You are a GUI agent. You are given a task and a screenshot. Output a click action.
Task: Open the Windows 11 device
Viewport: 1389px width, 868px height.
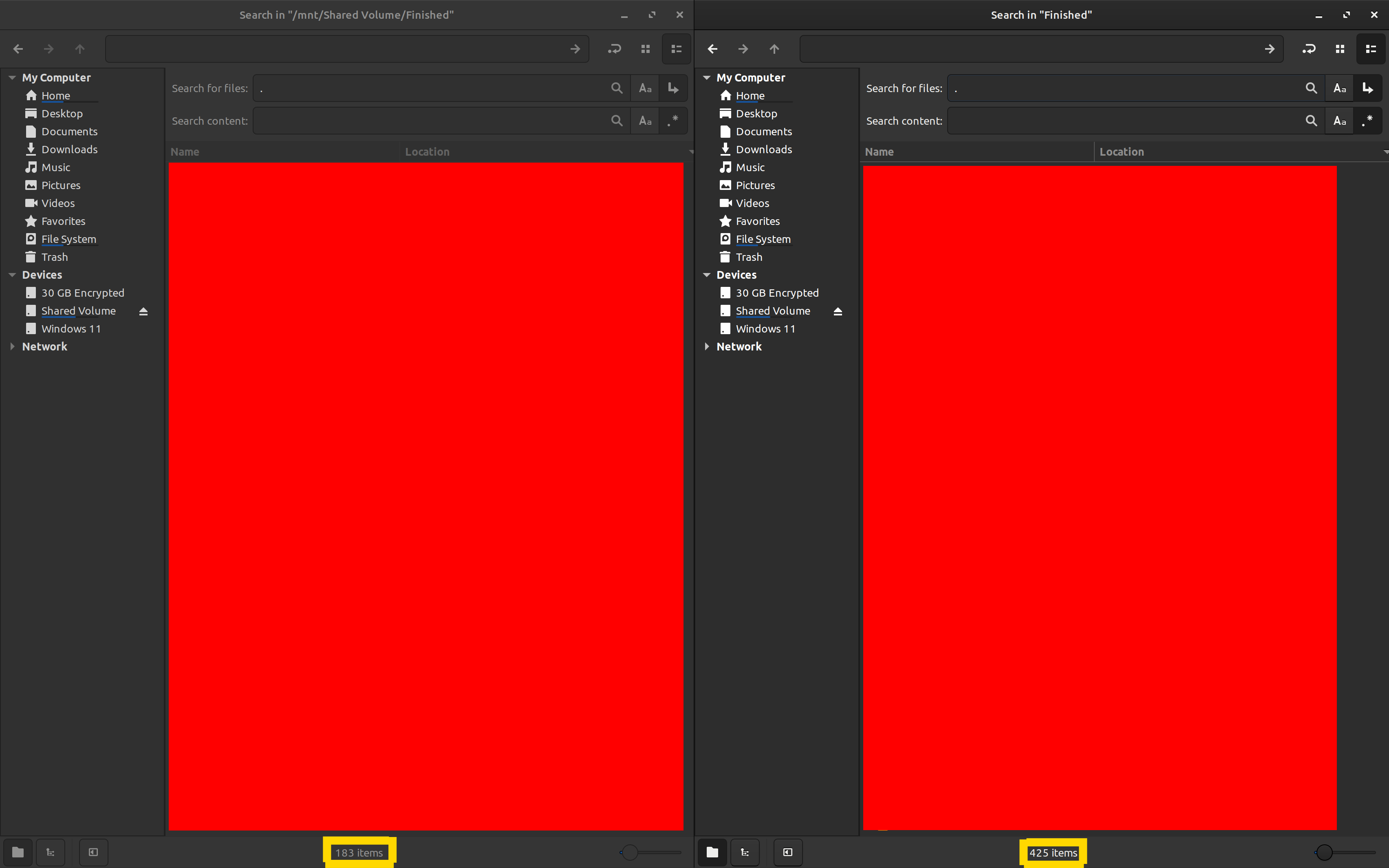click(71, 328)
